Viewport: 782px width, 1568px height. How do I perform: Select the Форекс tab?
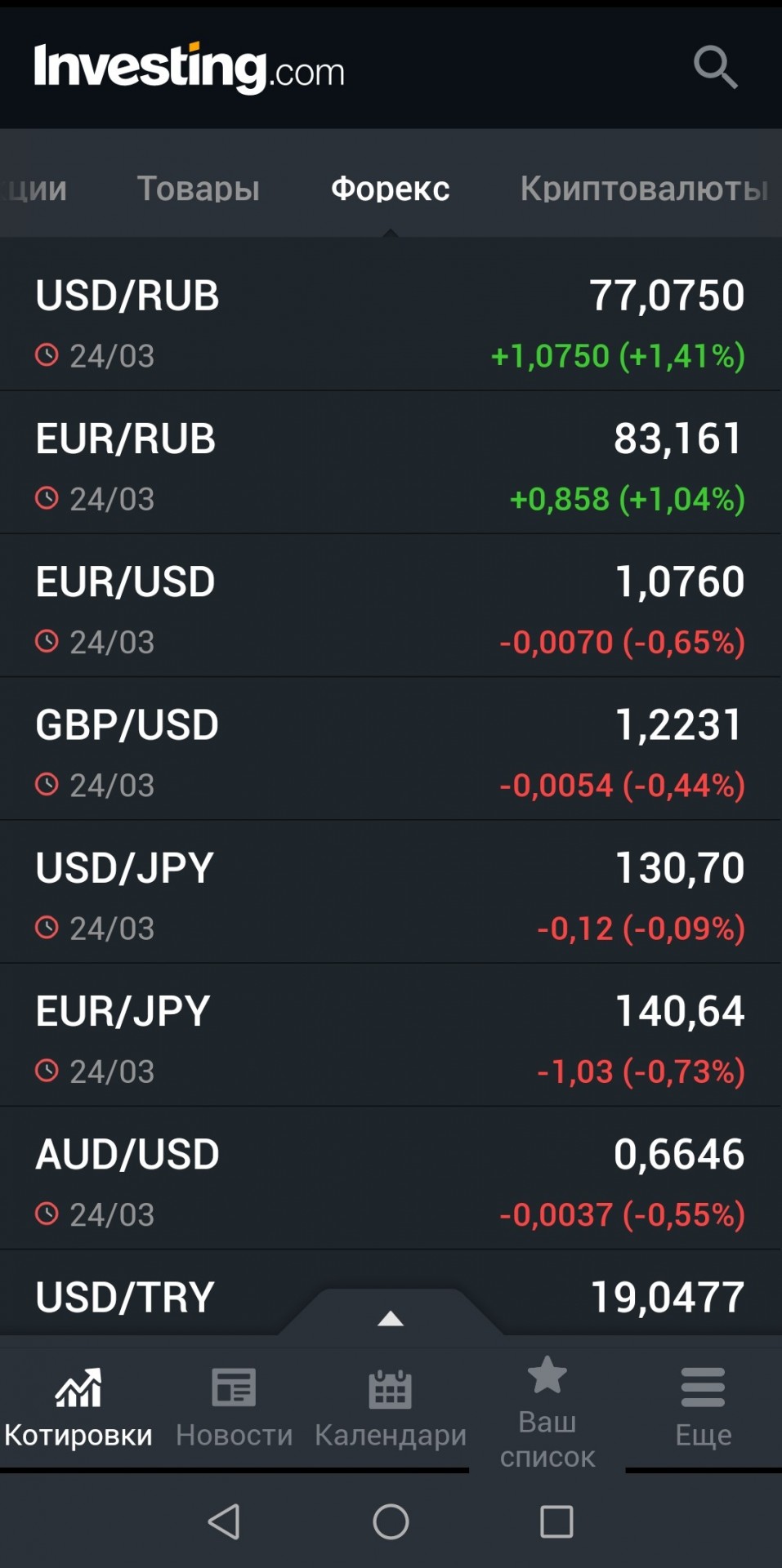390,189
